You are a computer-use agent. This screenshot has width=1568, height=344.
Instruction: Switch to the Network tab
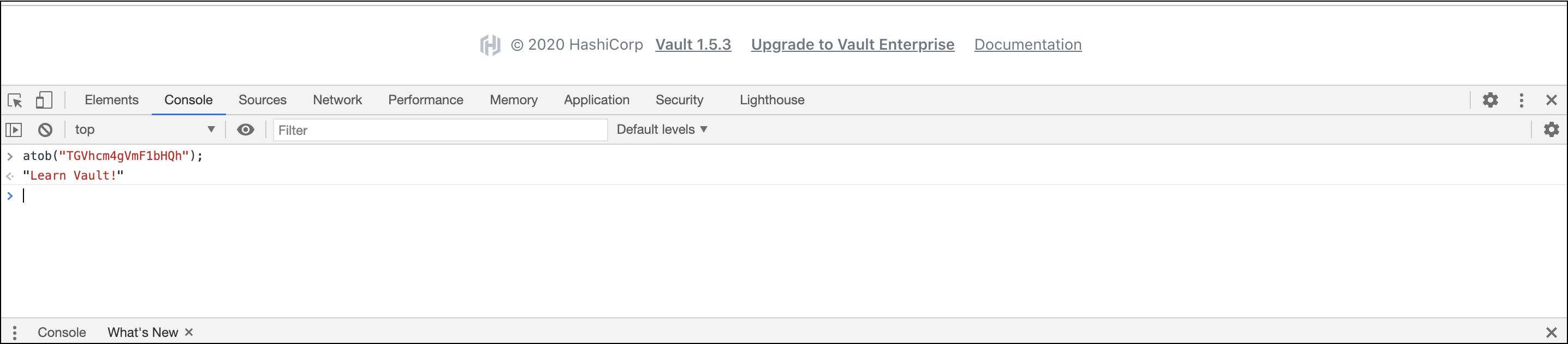click(x=337, y=100)
